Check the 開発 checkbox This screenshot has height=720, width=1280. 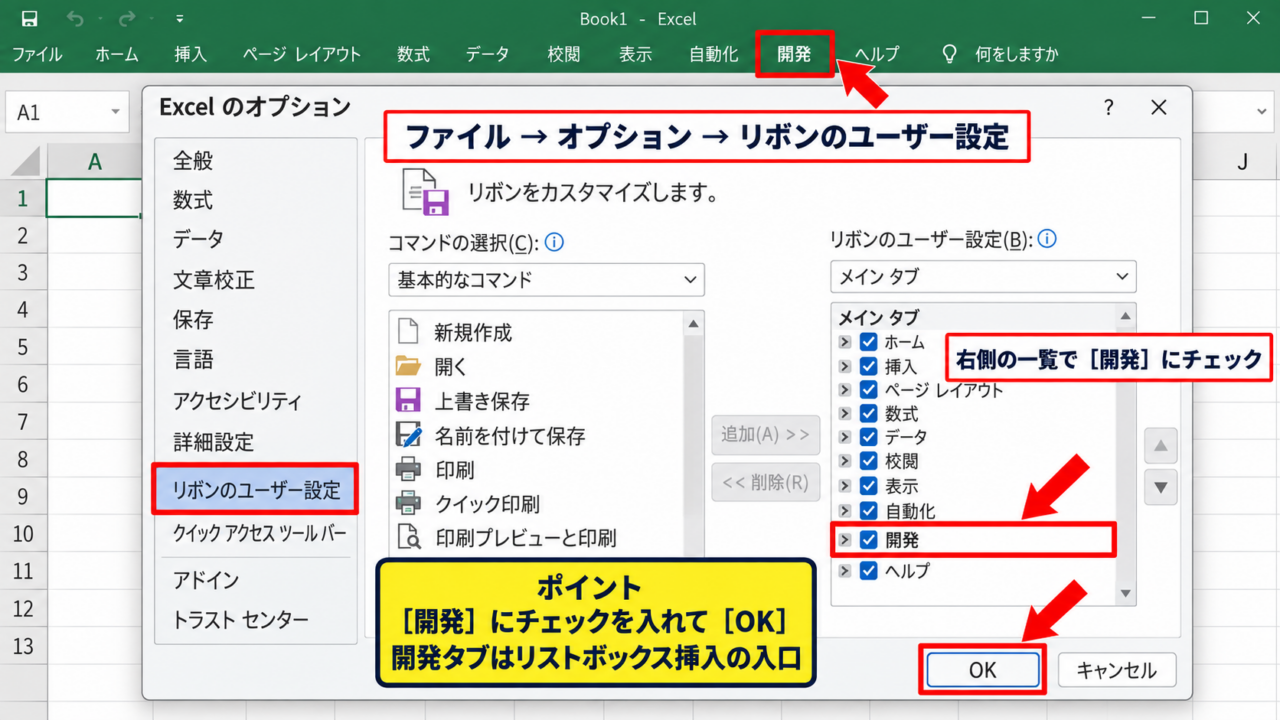click(x=868, y=540)
